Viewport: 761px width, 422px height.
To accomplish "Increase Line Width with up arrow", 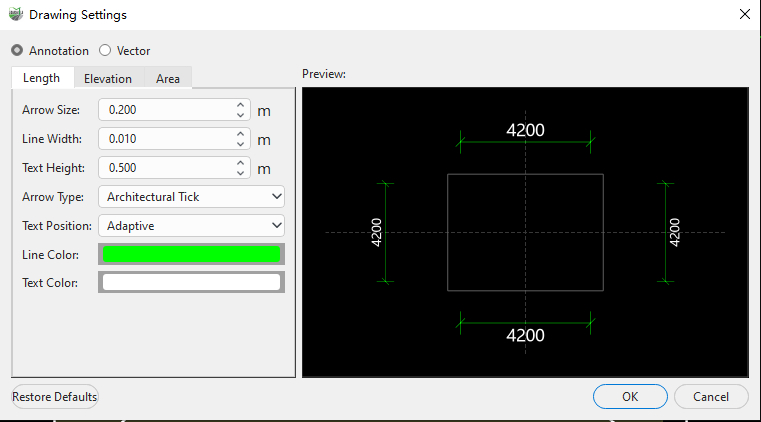I will pyautogui.click(x=240, y=134).
